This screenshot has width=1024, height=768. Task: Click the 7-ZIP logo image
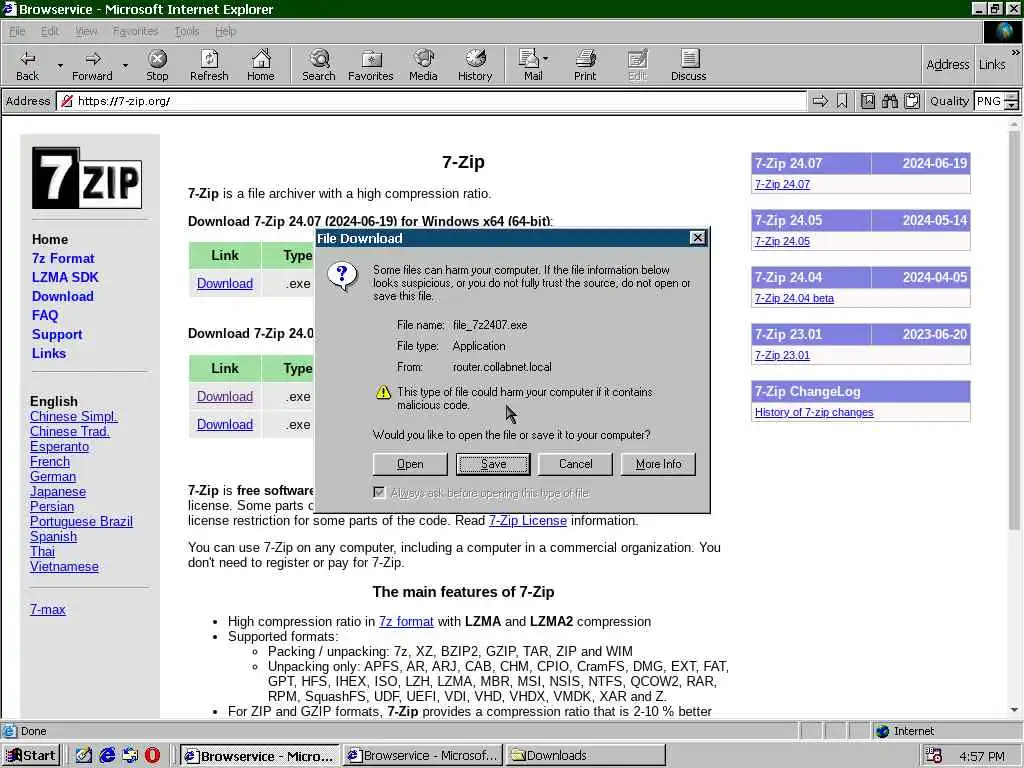click(x=87, y=178)
